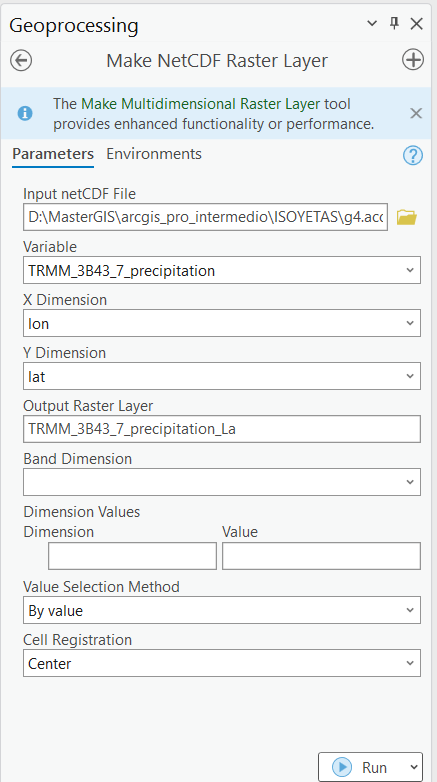Open Make Multidimensional Raster Layer link
The width and height of the screenshot is (437, 782).
(201, 104)
